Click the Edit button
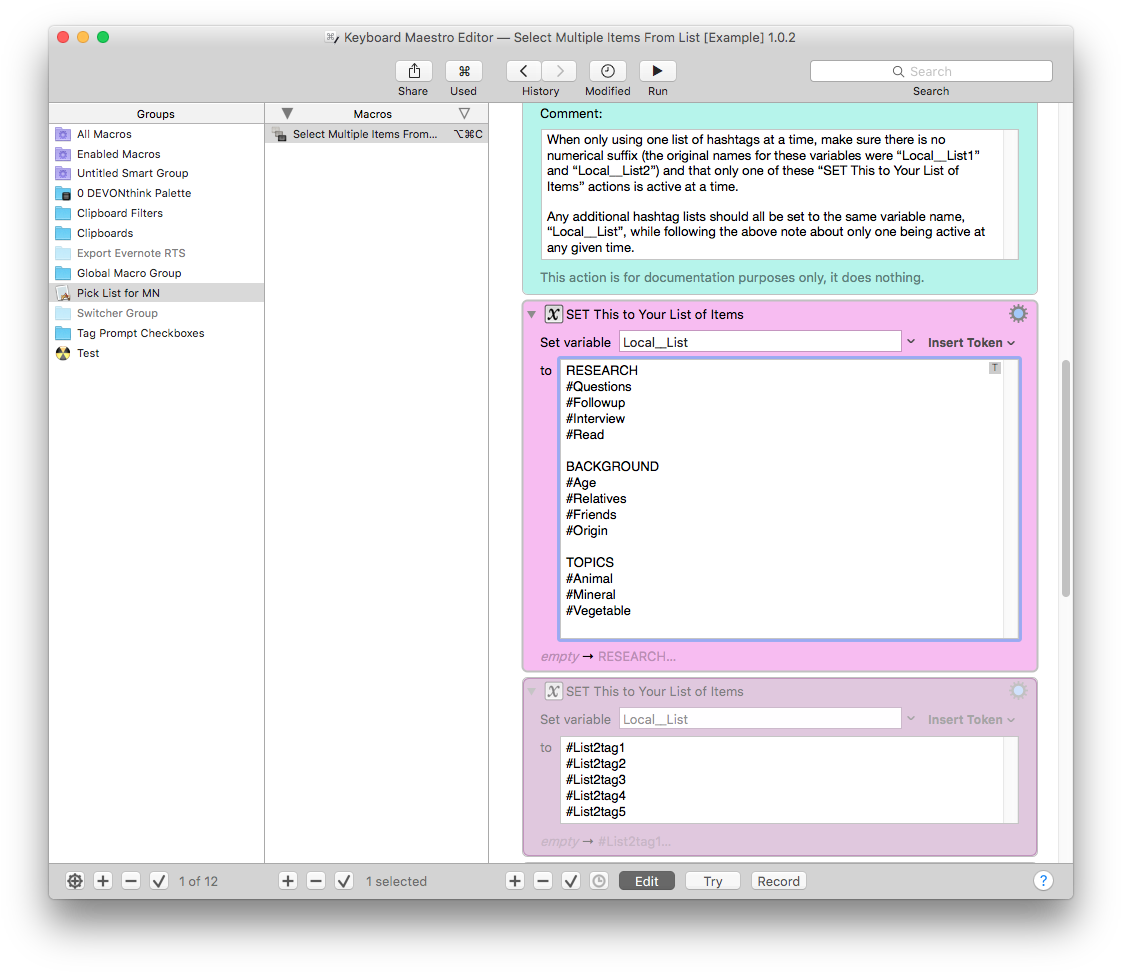Image resolution: width=1121 pixels, height=972 pixels. (646, 881)
